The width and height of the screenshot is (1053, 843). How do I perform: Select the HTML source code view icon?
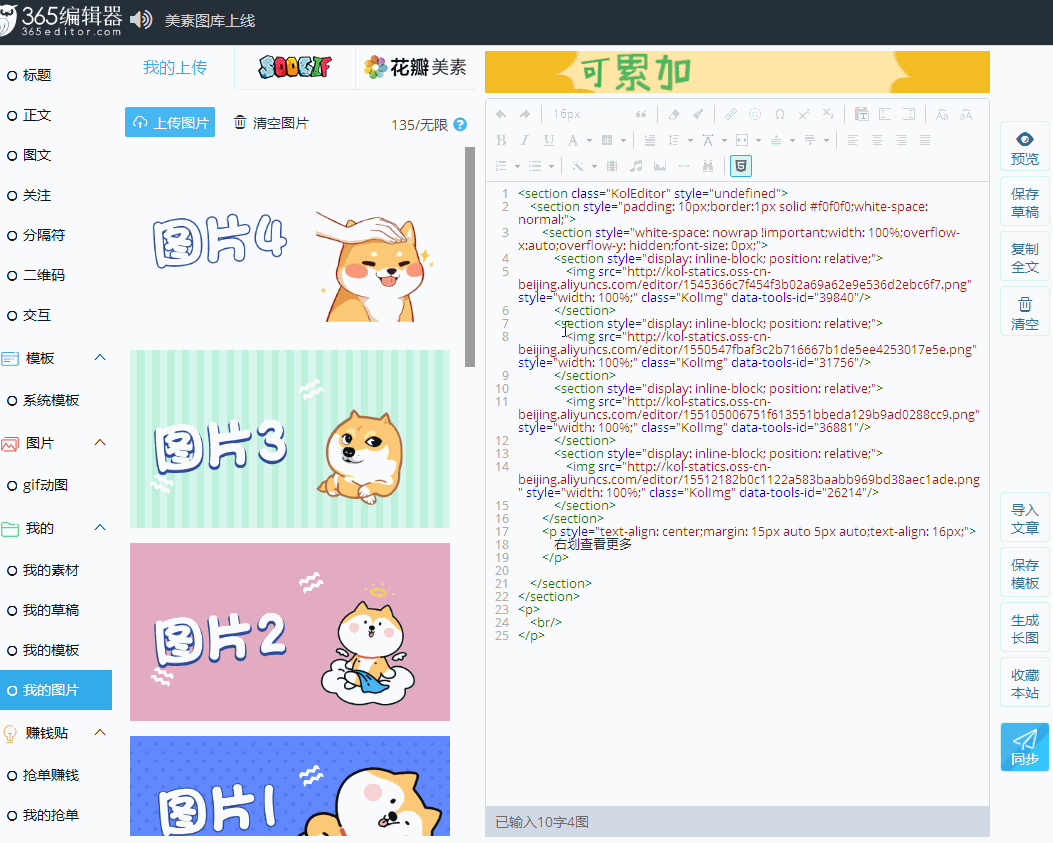(x=741, y=165)
